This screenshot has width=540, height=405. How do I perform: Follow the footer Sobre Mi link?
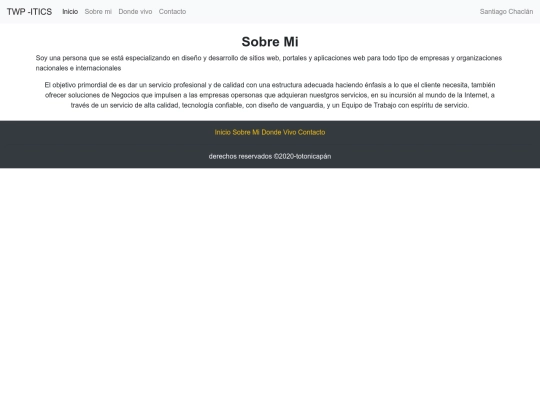(246, 132)
